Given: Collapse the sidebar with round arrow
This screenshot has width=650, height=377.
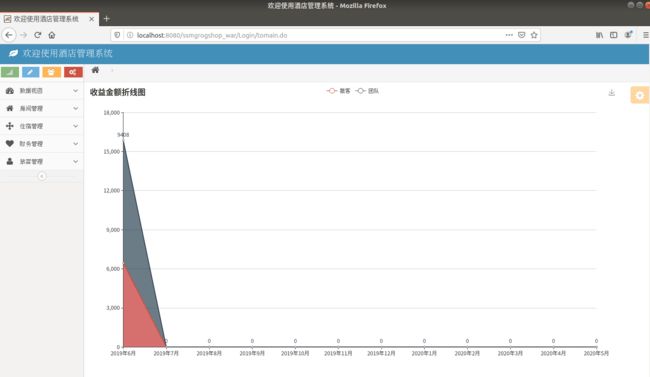Looking at the screenshot, I should click(42, 176).
